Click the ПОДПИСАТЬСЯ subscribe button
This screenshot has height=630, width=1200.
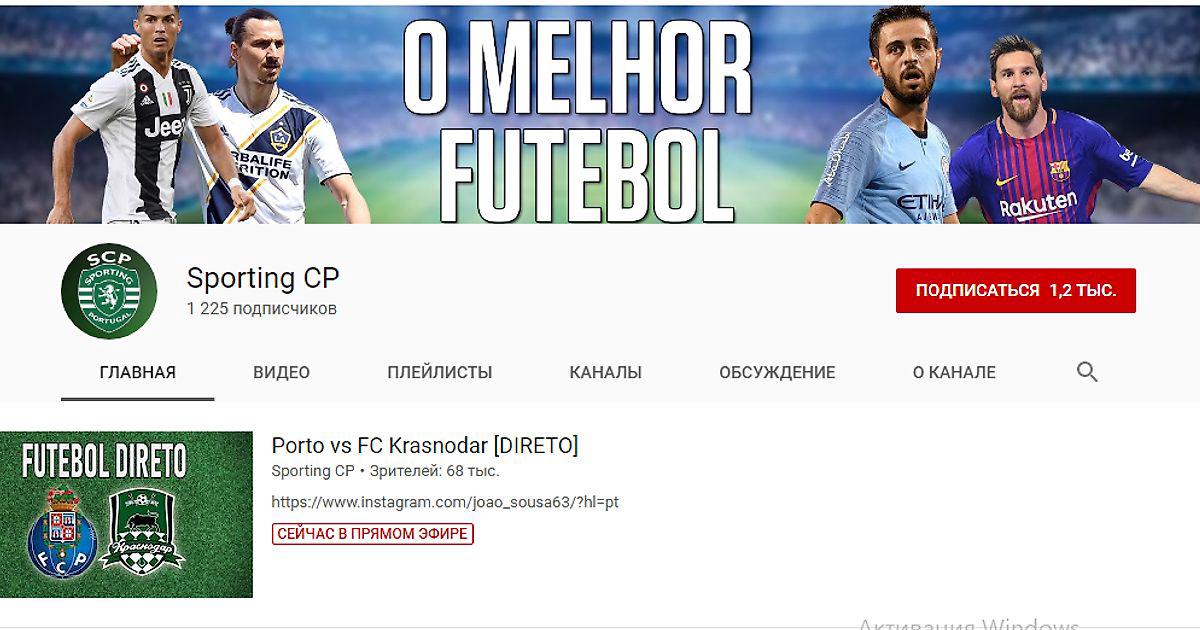tap(1016, 290)
